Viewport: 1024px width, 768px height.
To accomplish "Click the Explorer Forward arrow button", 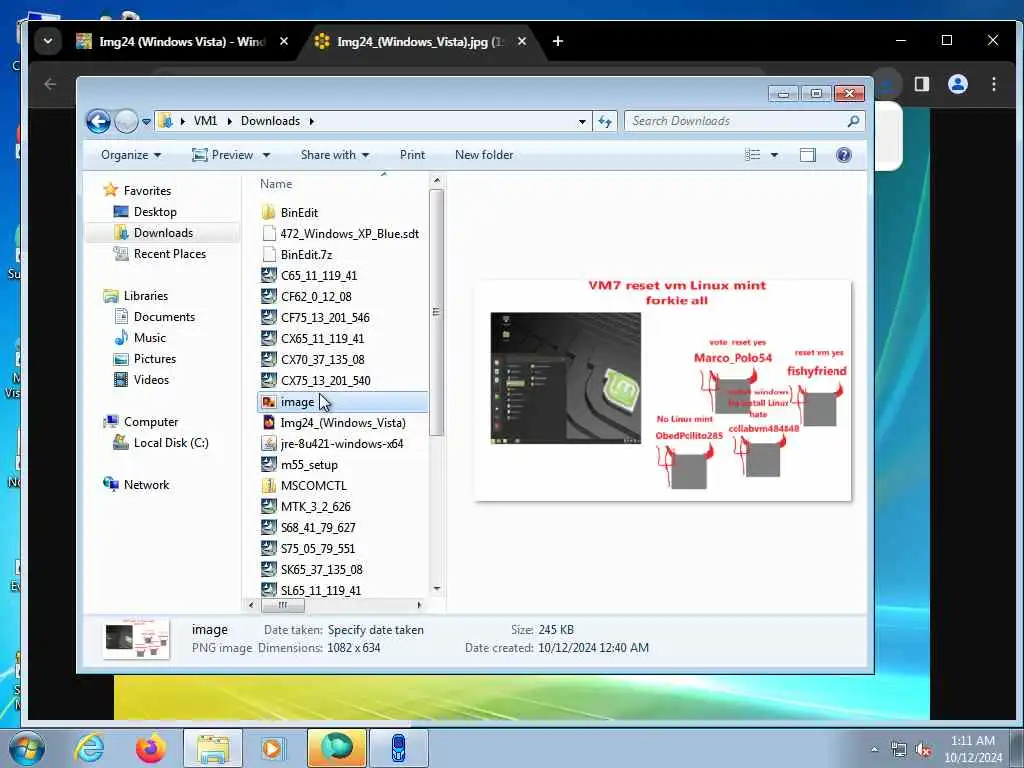I will click(x=126, y=121).
